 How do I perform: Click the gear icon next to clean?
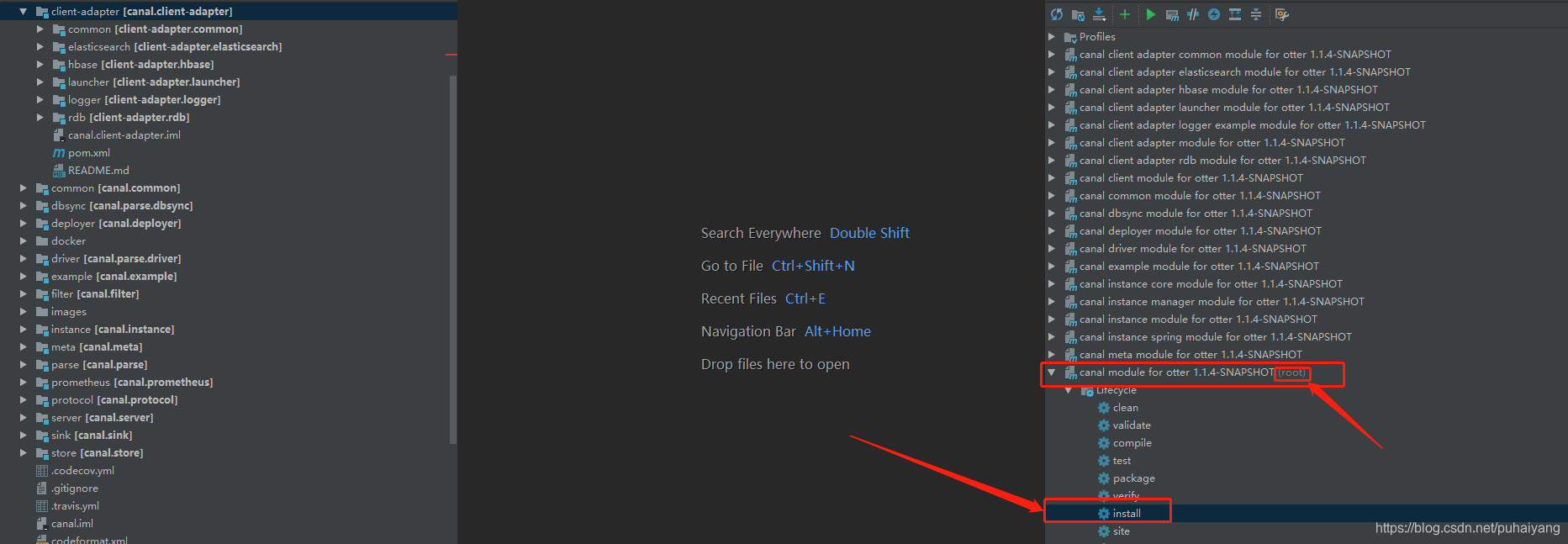(1104, 408)
